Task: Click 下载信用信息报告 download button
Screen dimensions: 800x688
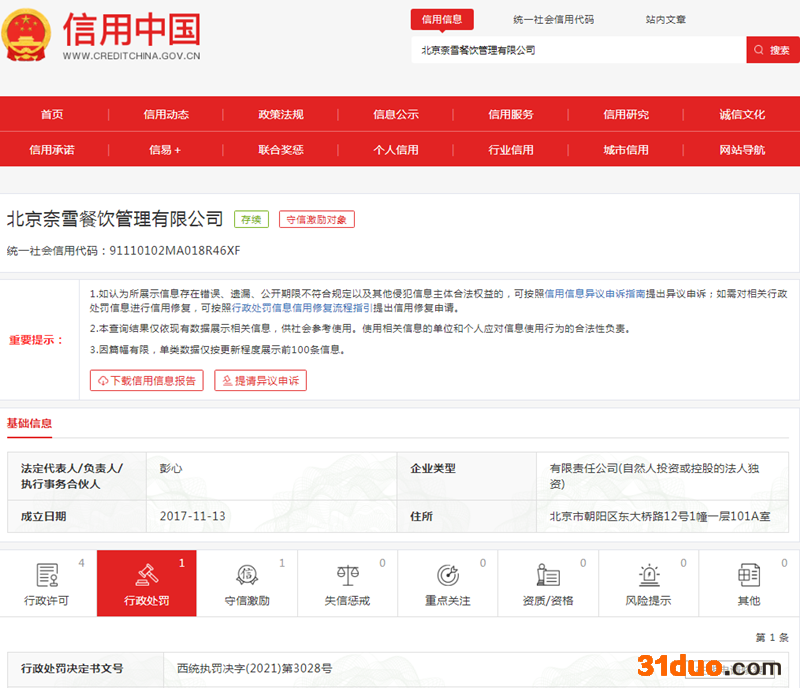Action: [x=147, y=381]
